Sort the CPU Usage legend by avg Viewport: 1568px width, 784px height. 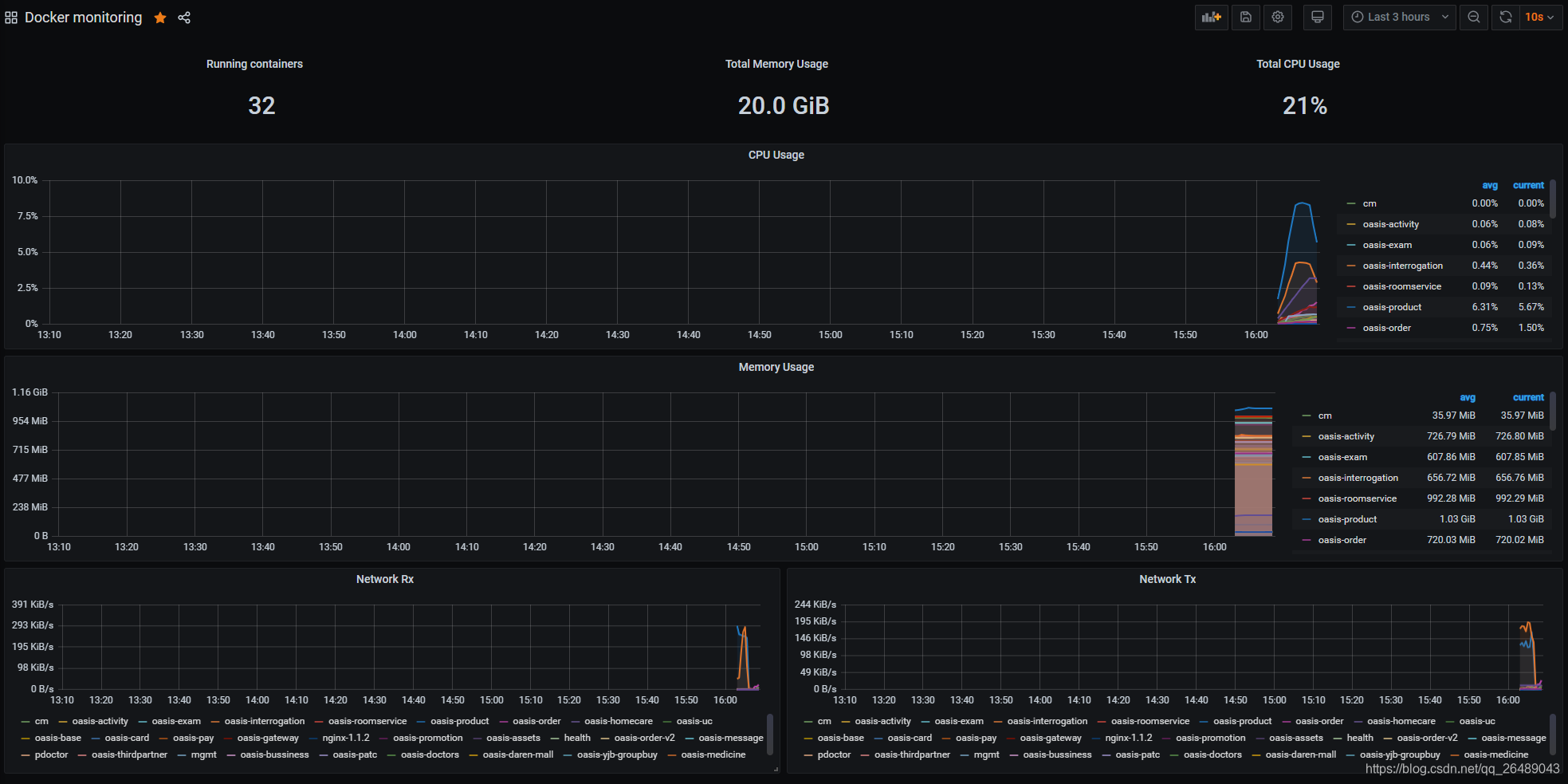click(x=1490, y=185)
